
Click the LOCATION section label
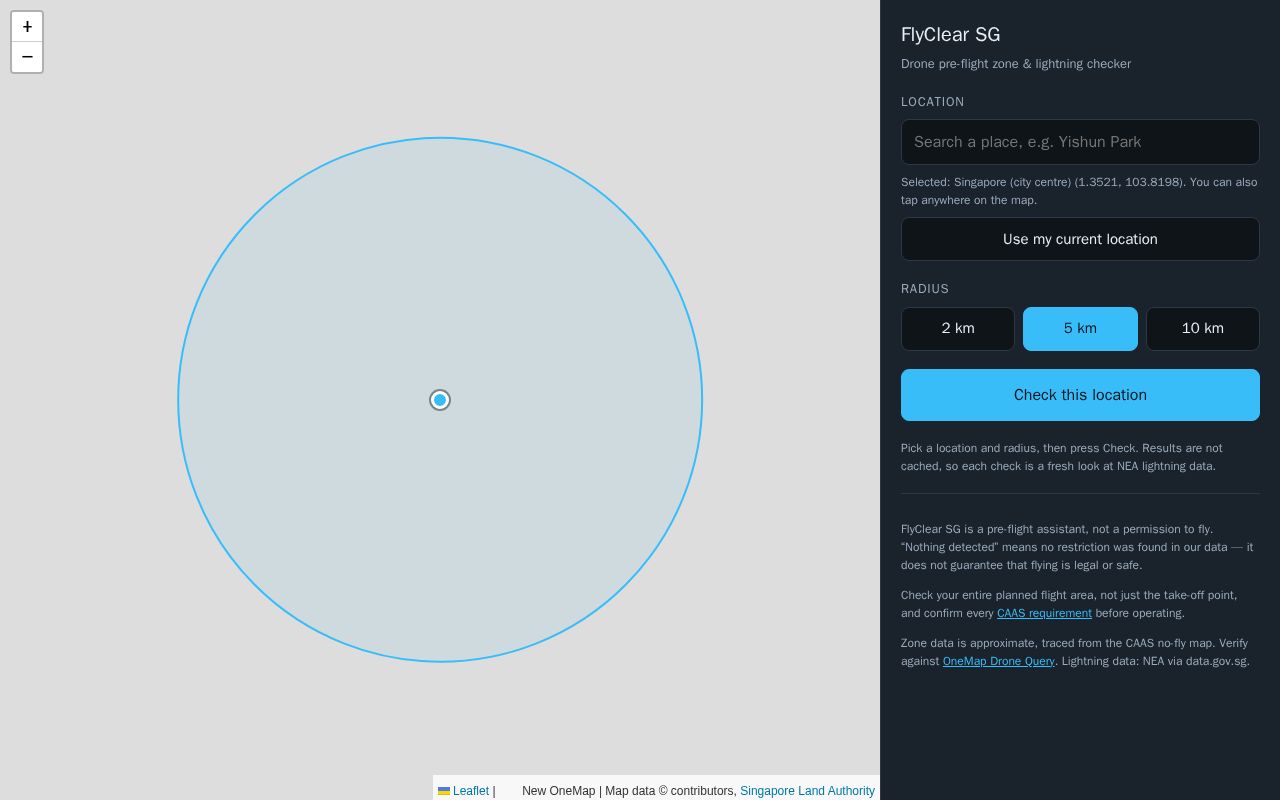tap(932, 102)
